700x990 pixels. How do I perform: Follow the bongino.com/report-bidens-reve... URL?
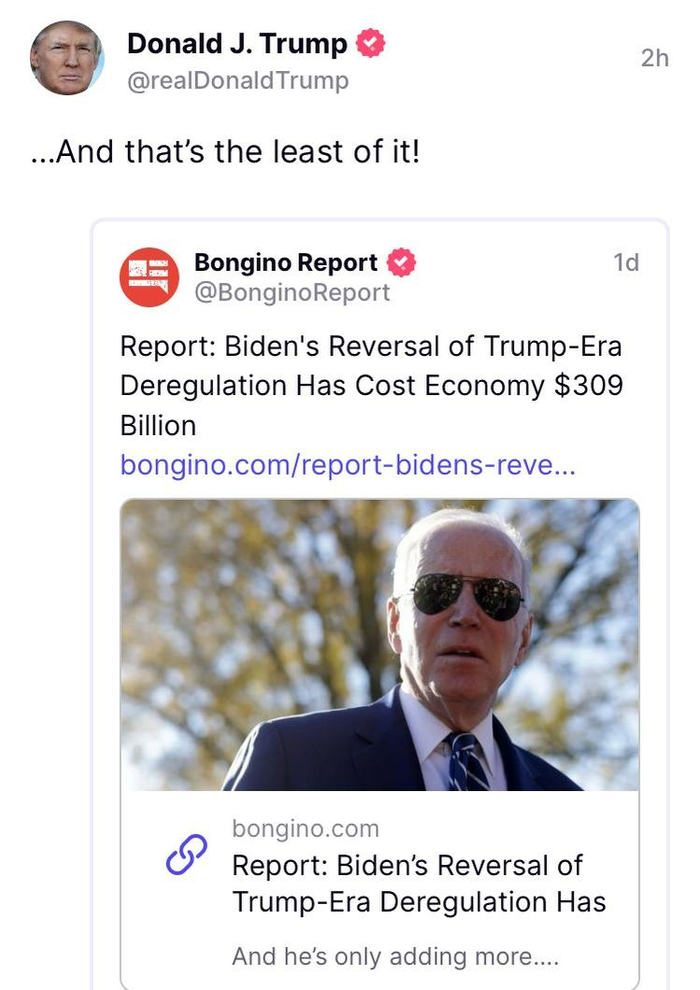[347, 465]
